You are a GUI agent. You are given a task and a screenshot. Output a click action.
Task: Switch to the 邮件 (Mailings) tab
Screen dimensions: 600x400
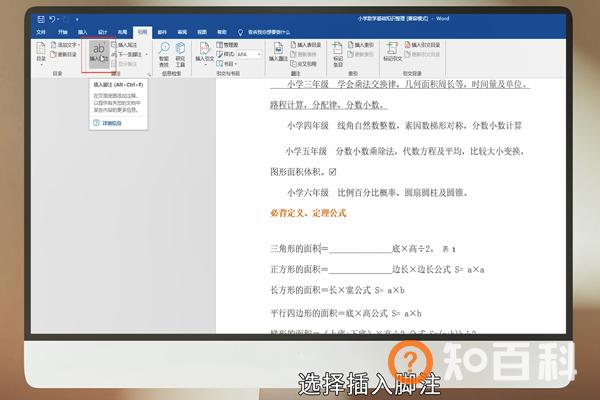point(162,32)
